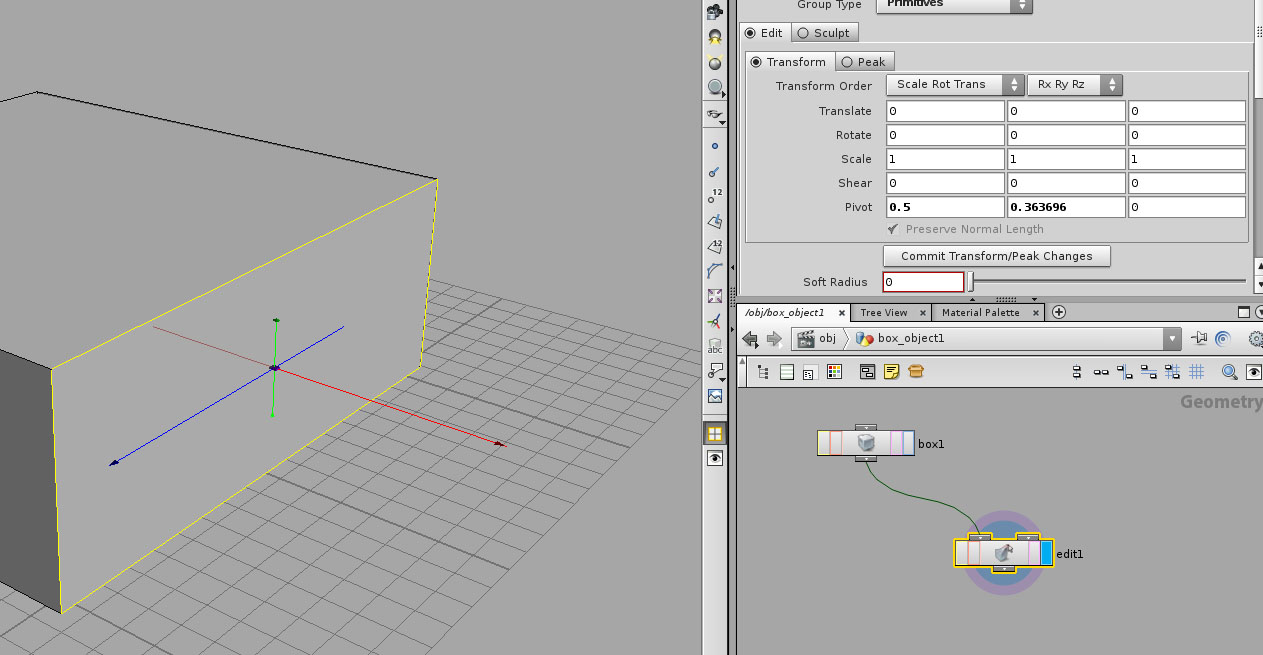Go forward in network editor history
1263x655 pixels.
pos(773,339)
